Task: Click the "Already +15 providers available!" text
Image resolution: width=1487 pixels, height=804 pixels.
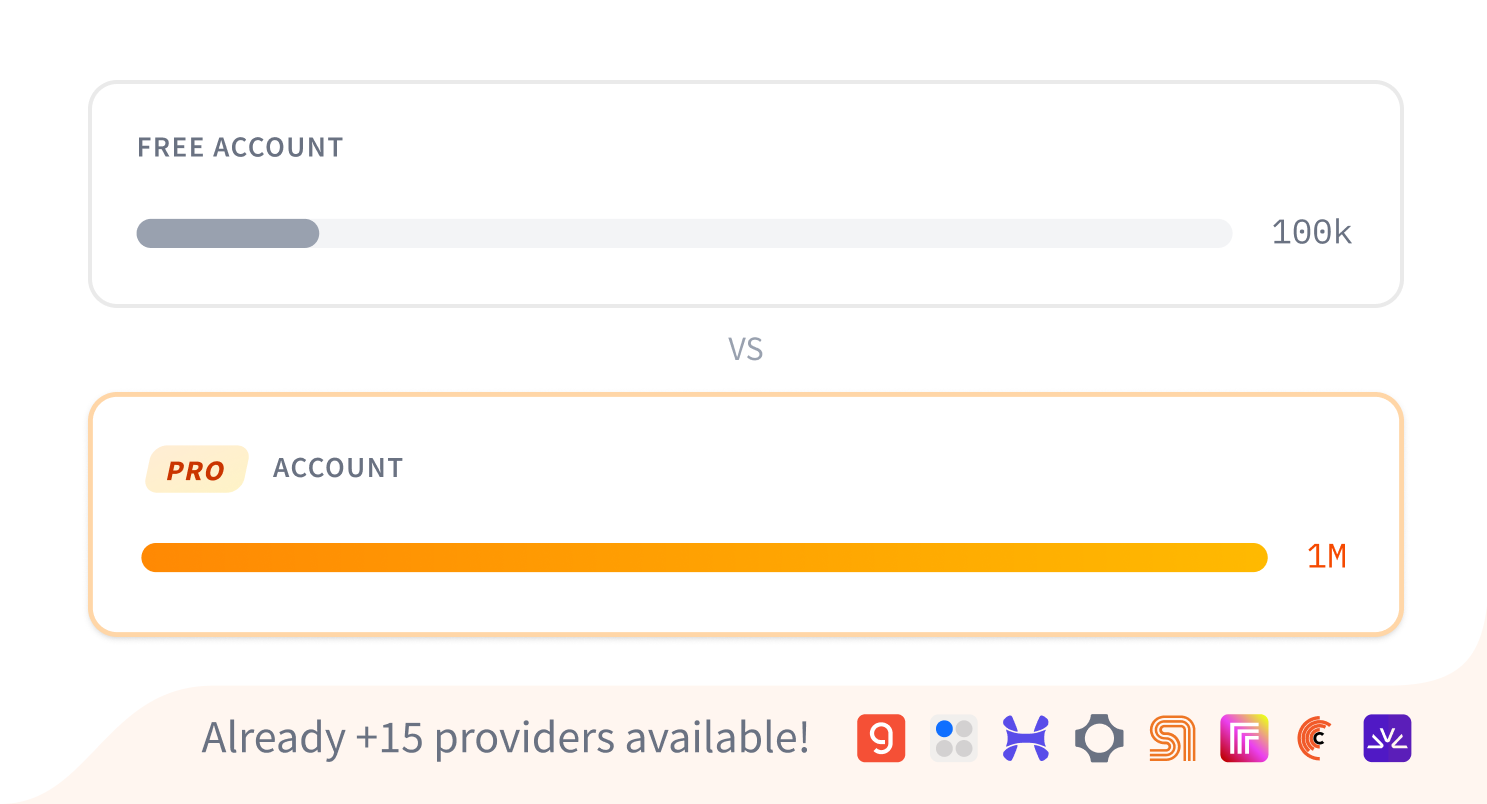Action: (x=505, y=738)
